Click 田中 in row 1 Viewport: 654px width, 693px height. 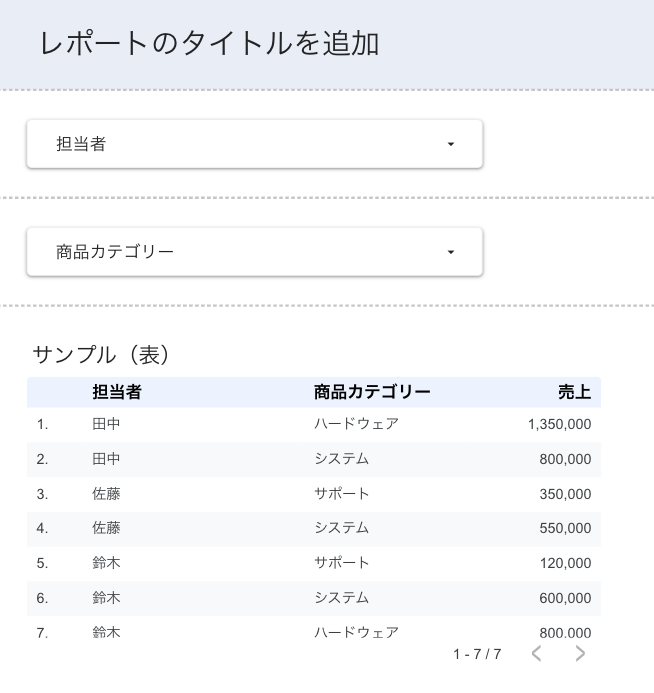(x=106, y=424)
